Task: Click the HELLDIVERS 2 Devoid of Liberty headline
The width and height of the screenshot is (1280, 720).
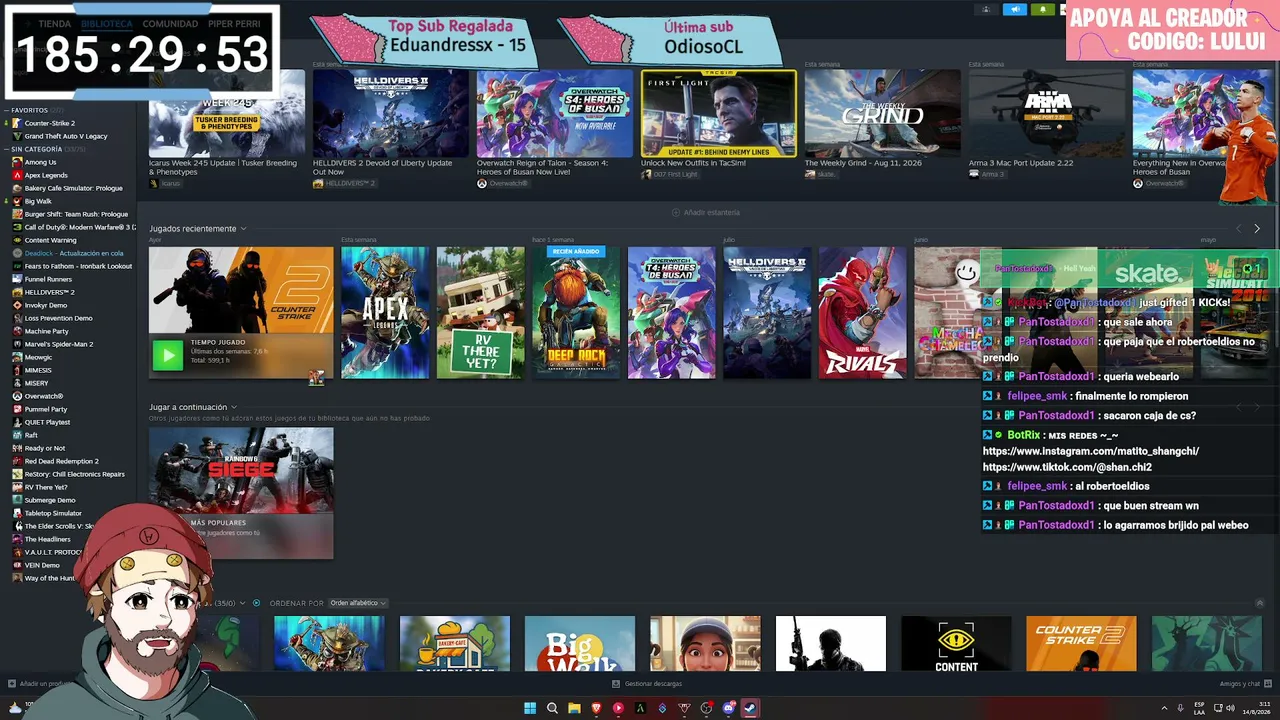Action: pos(382,167)
